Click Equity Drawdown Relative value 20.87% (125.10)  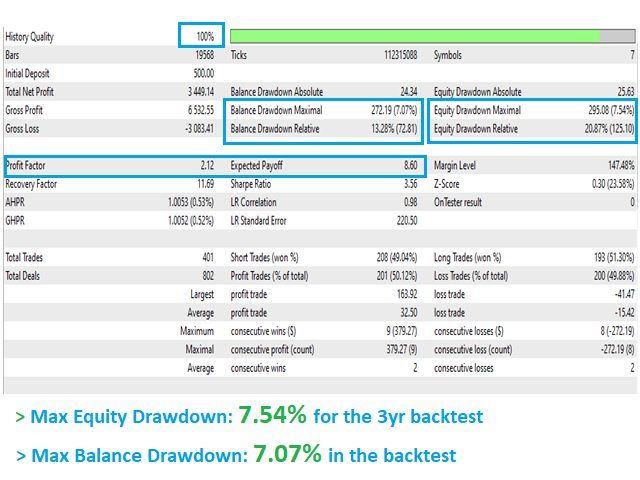(x=609, y=129)
